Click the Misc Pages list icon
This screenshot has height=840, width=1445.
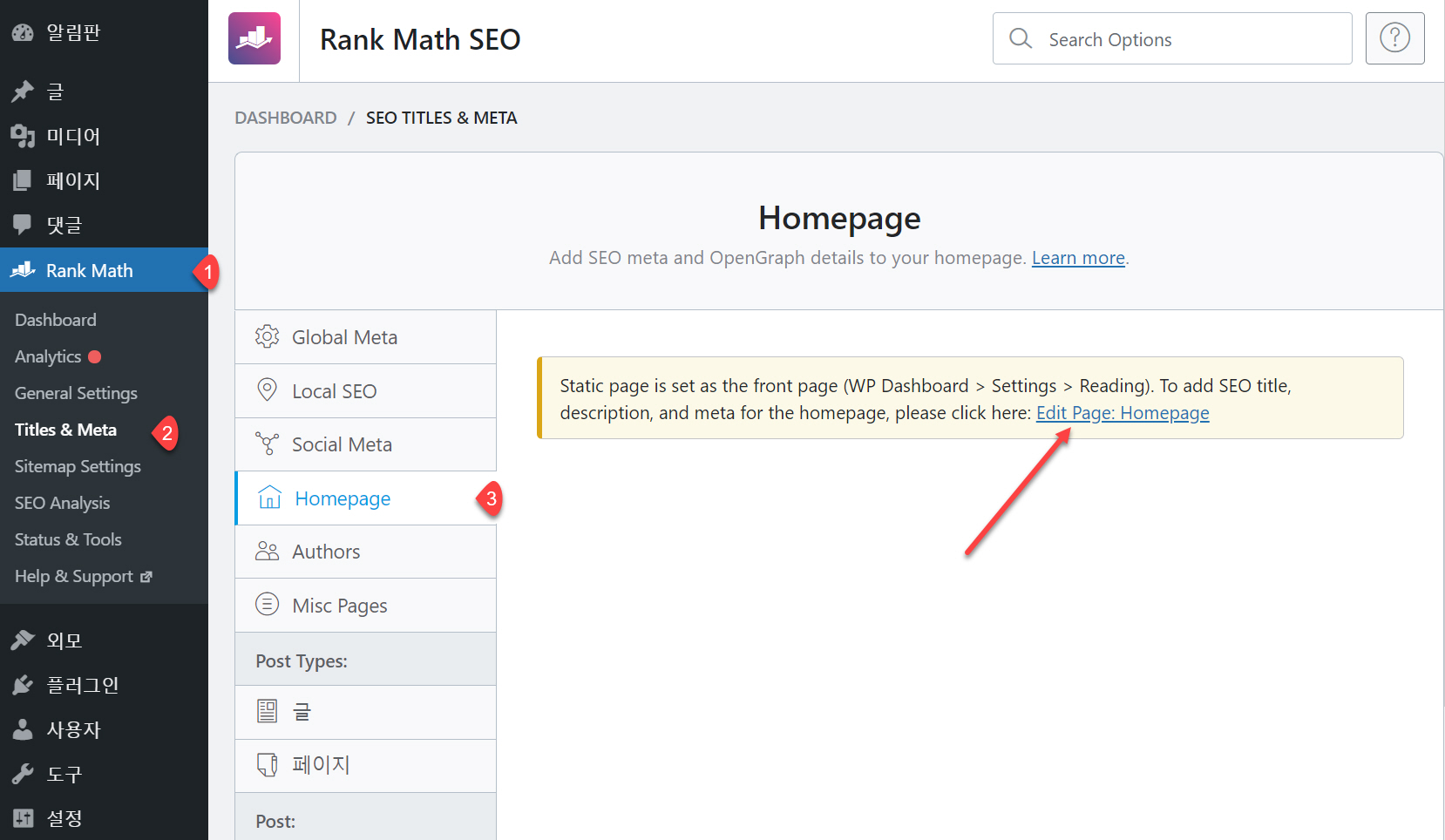point(268,604)
